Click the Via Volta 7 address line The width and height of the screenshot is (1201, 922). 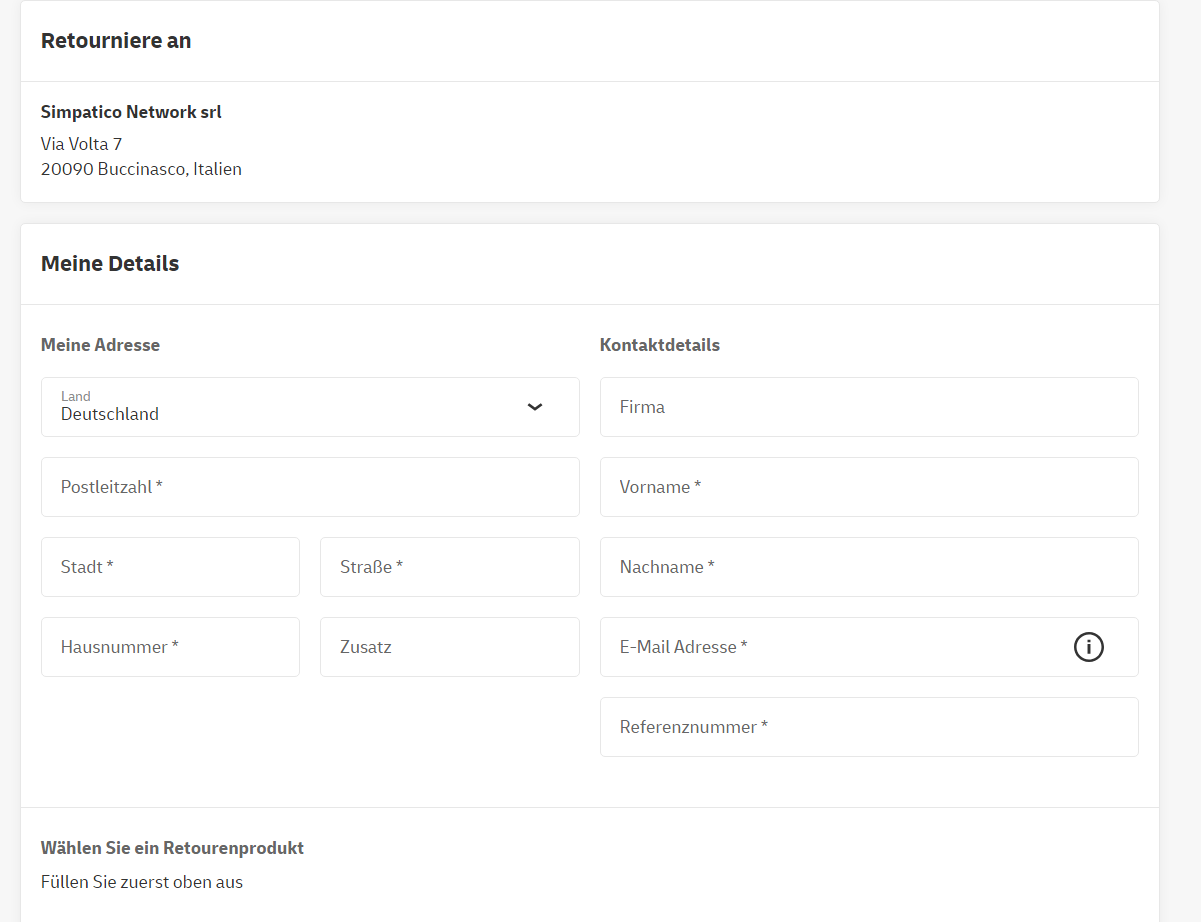point(82,144)
